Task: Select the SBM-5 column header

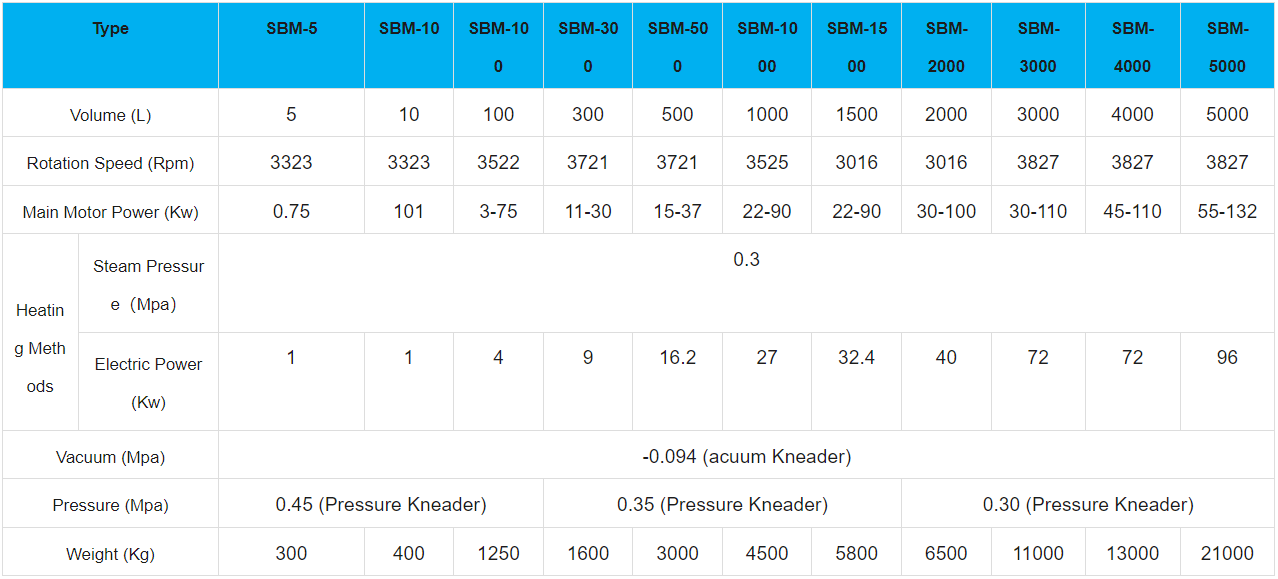Action: pos(292,29)
